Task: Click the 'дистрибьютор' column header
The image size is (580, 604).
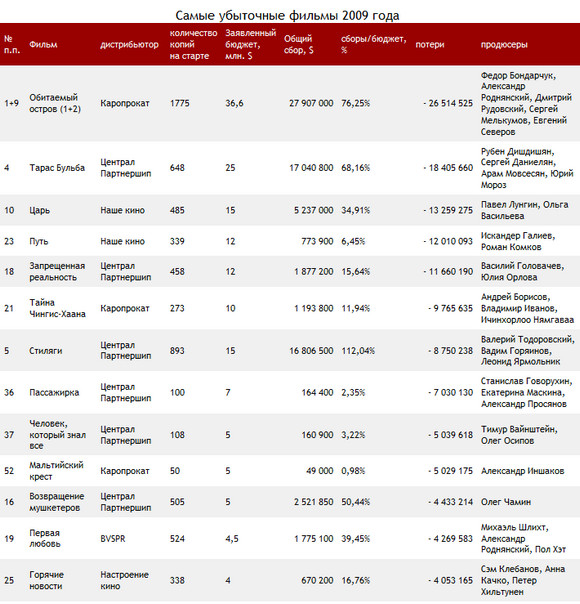Action: click(129, 45)
